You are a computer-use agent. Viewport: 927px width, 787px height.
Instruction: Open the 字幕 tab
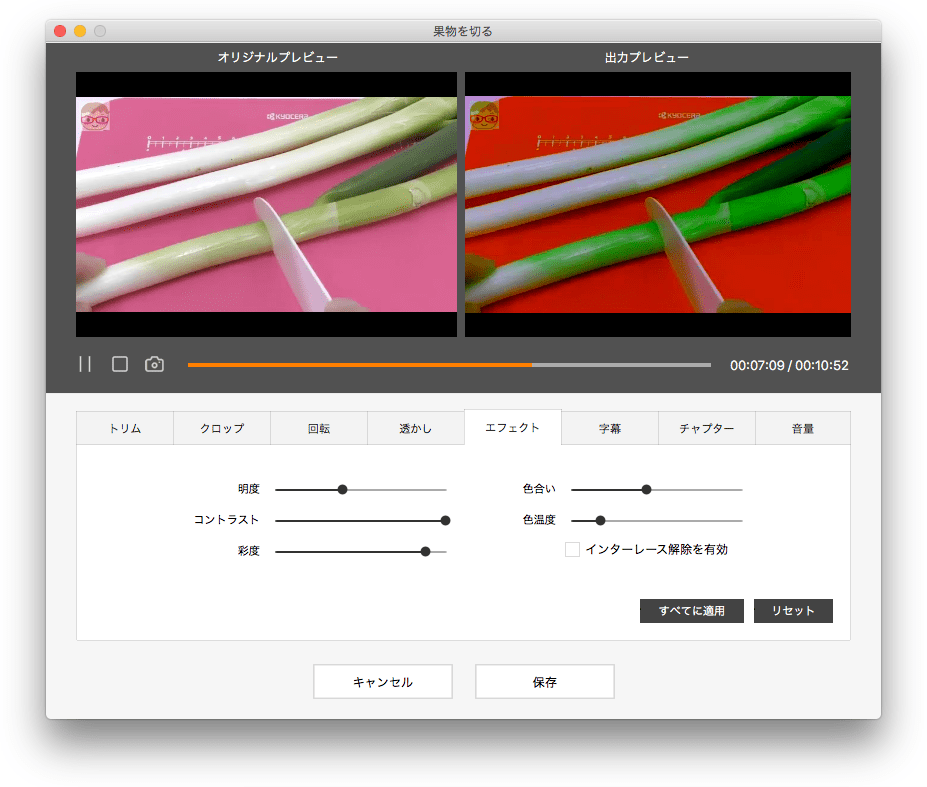[610, 428]
